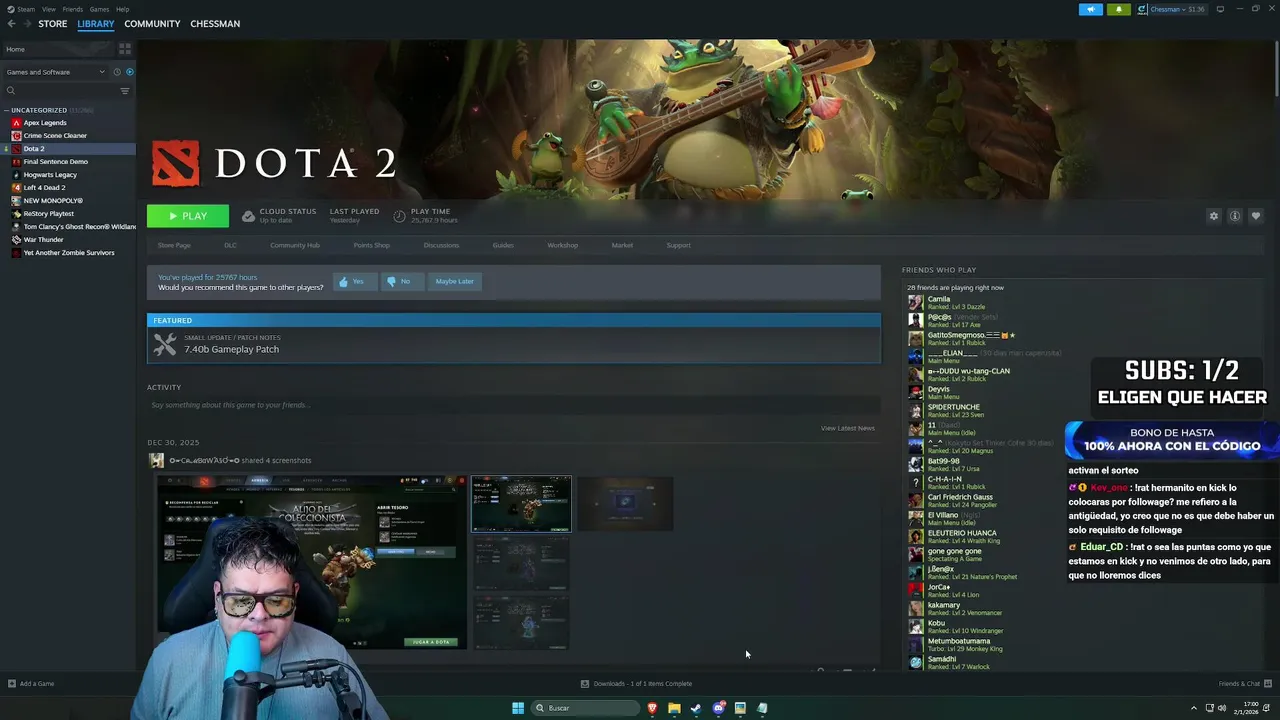Open the Market link
This screenshot has width=1280, height=720.
coord(622,245)
